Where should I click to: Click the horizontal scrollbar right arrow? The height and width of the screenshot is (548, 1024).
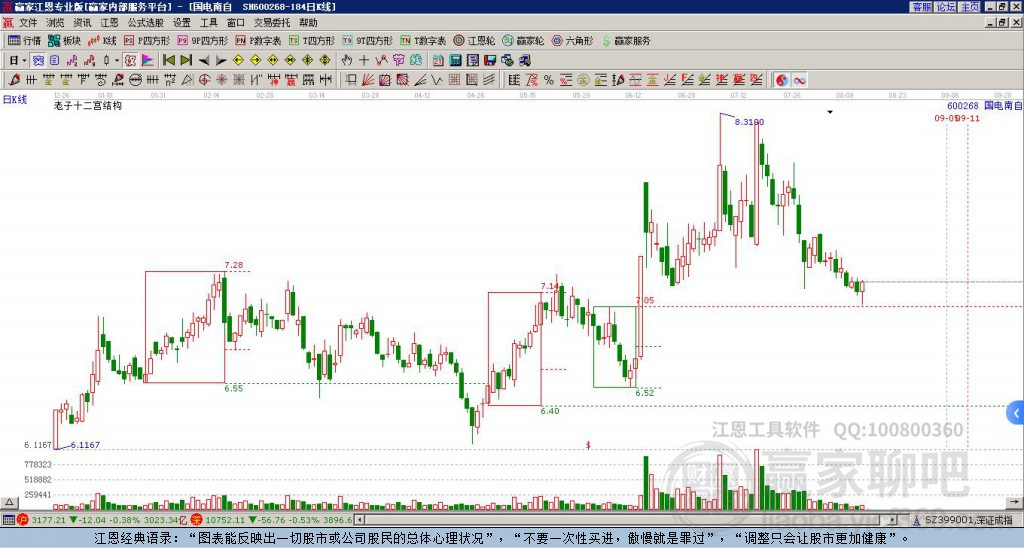coord(893,520)
